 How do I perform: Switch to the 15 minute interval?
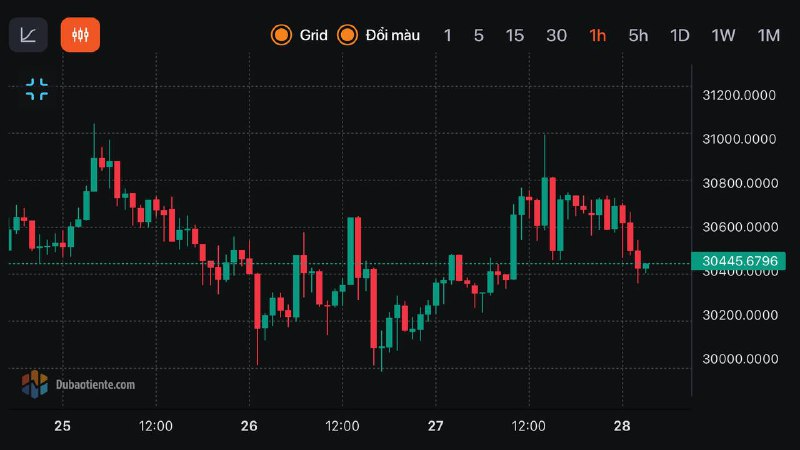pyautogui.click(x=514, y=35)
